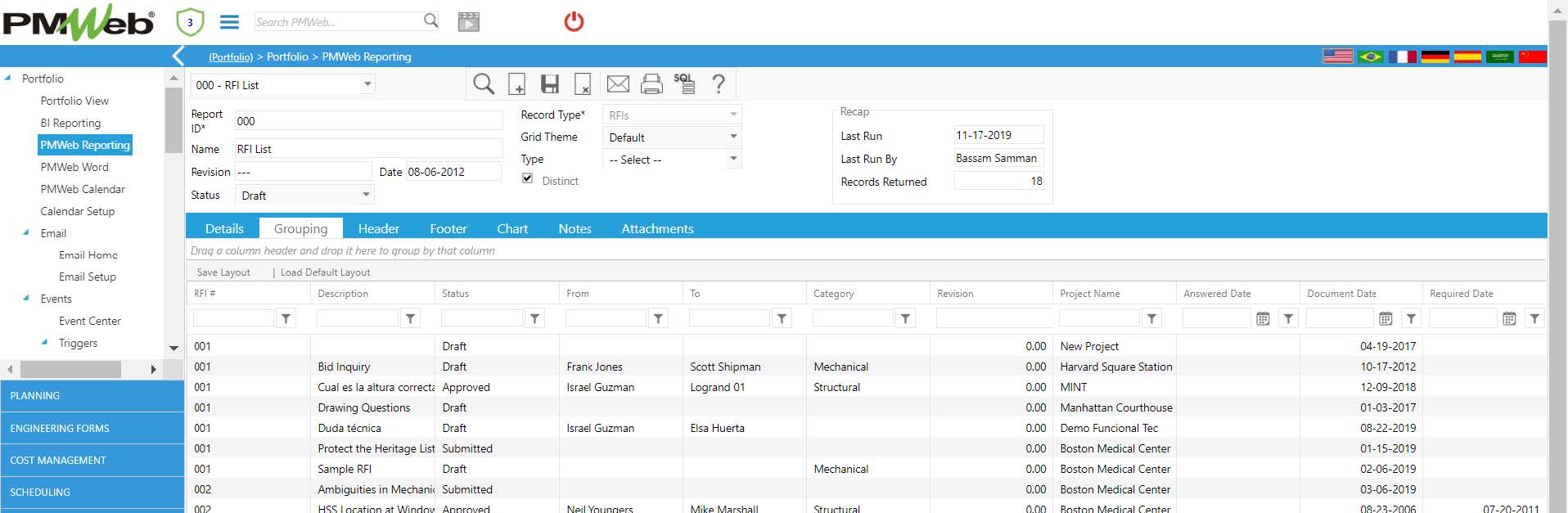
Task: Click the search magnifier in top bar
Action: pos(430,20)
